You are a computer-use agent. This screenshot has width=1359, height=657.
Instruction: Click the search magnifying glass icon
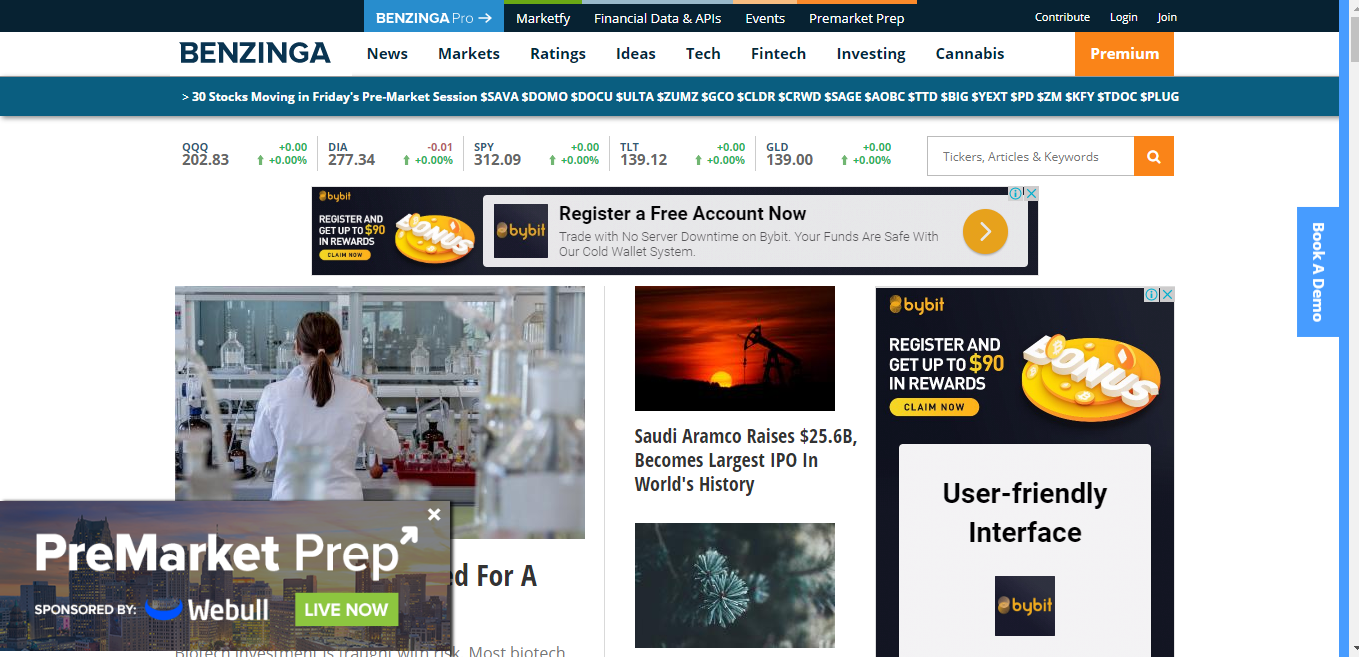click(x=1153, y=156)
